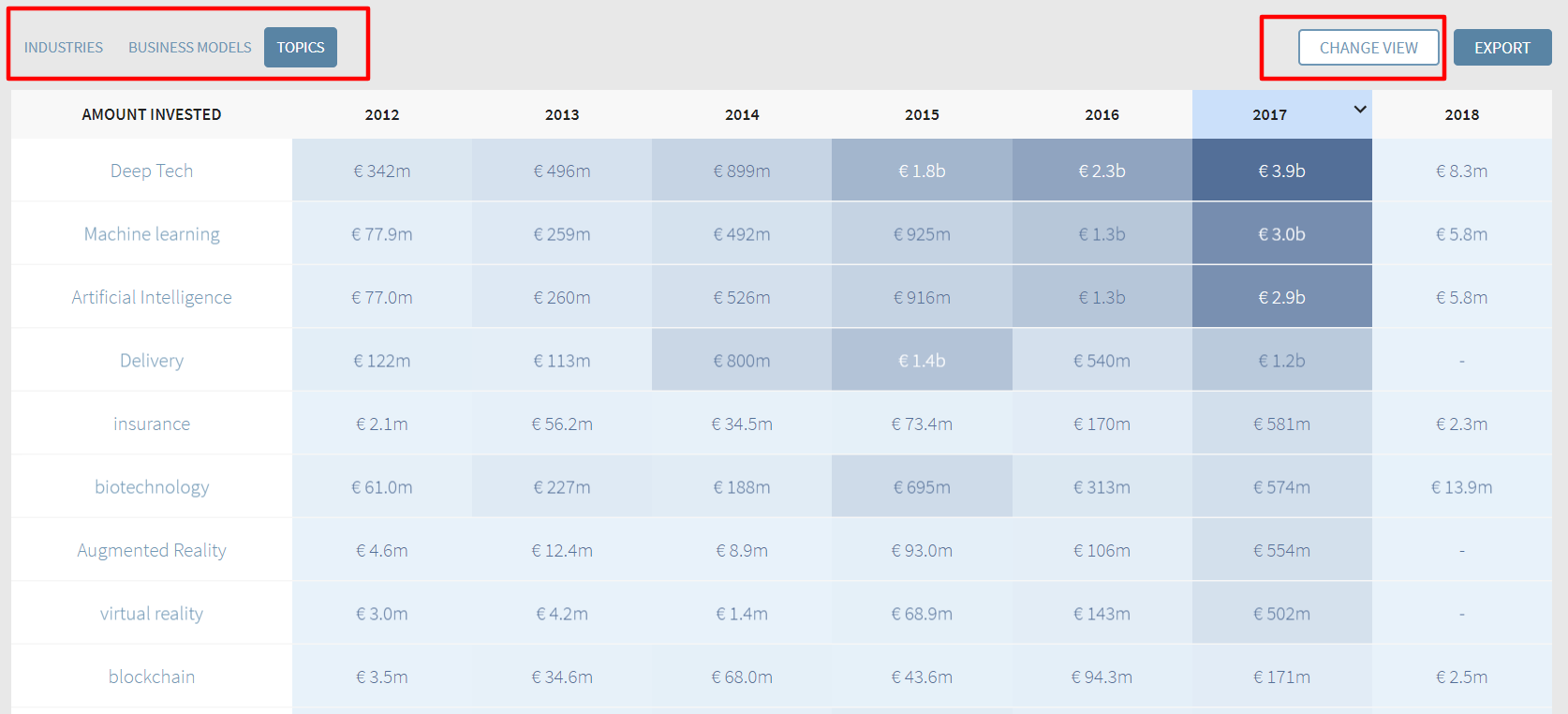This screenshot has height=714, width=1568.
Task: Sort by the 2012 column header
Action: click(382, 114)
